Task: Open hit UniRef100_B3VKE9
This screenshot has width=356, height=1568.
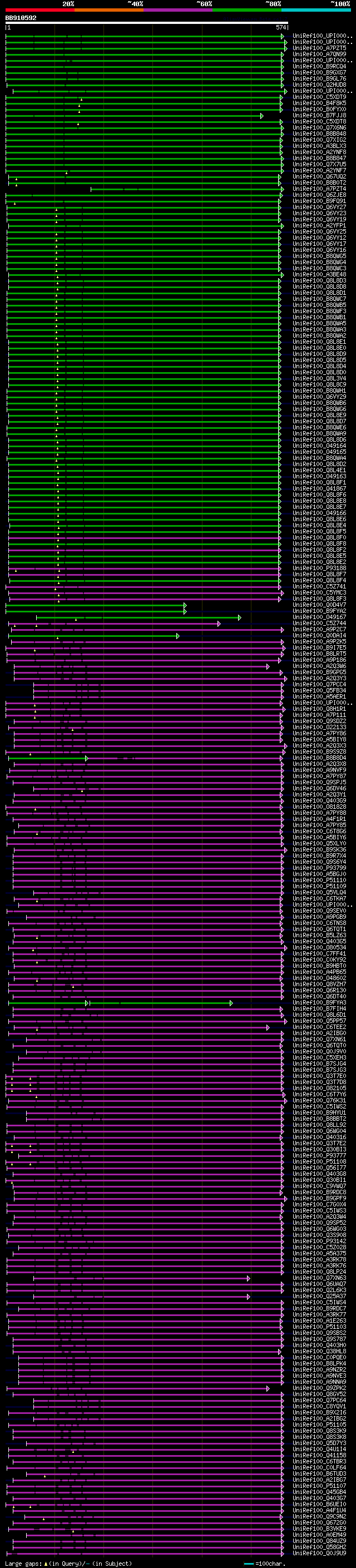Action: click(x=319, y=1529)
